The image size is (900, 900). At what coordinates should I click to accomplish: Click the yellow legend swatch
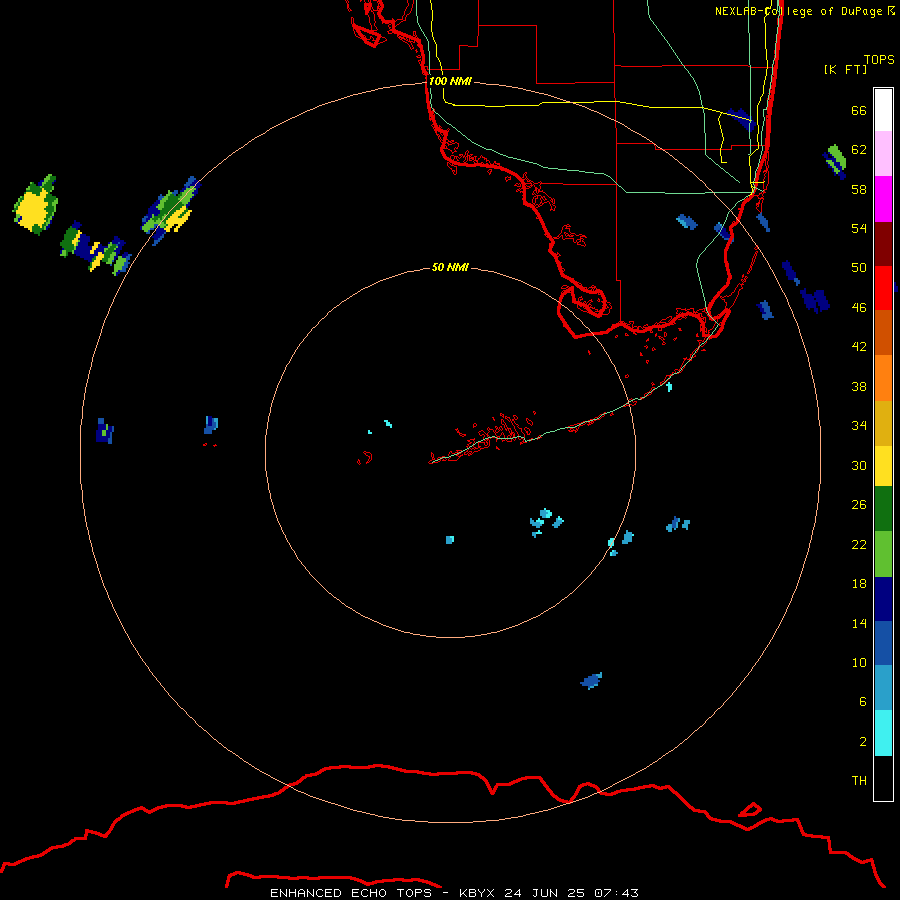883,466
